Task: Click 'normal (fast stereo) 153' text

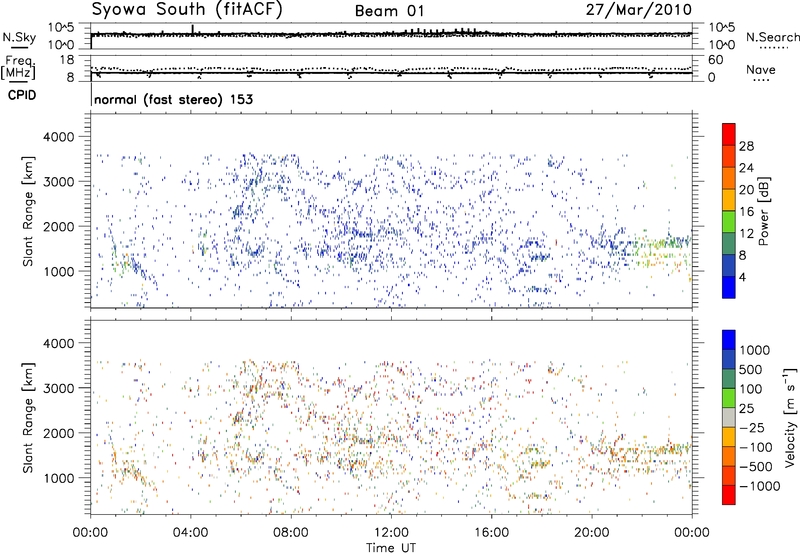Action: [173, 99]
